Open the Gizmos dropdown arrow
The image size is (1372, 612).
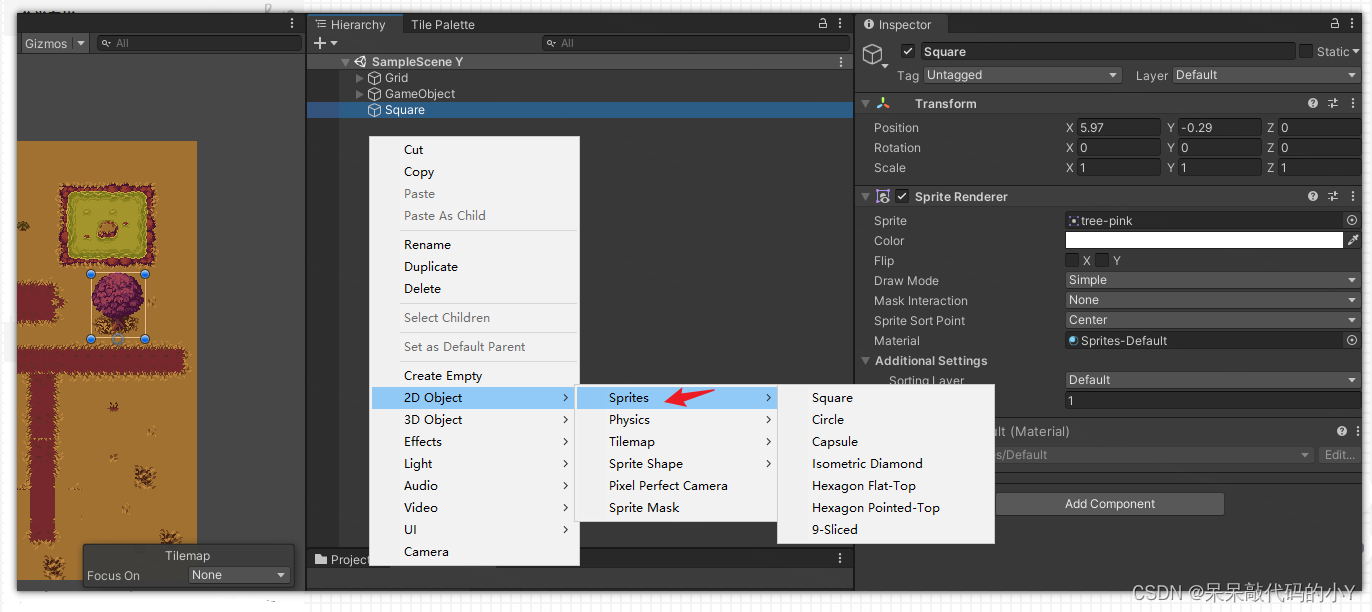tap(81, 44)
